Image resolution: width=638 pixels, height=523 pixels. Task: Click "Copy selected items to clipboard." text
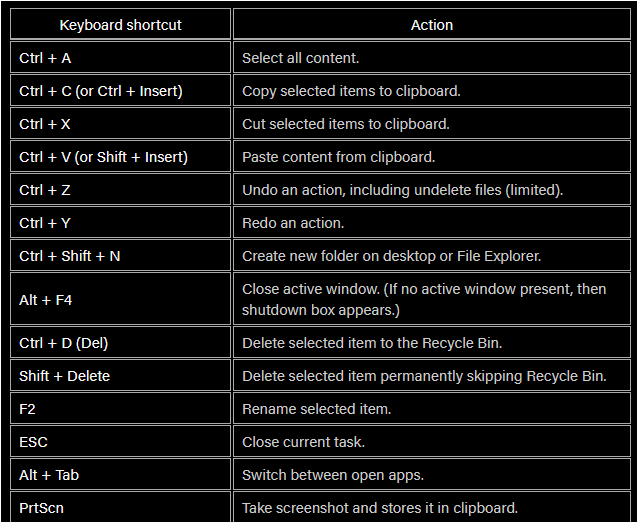(x=351, y=91)
